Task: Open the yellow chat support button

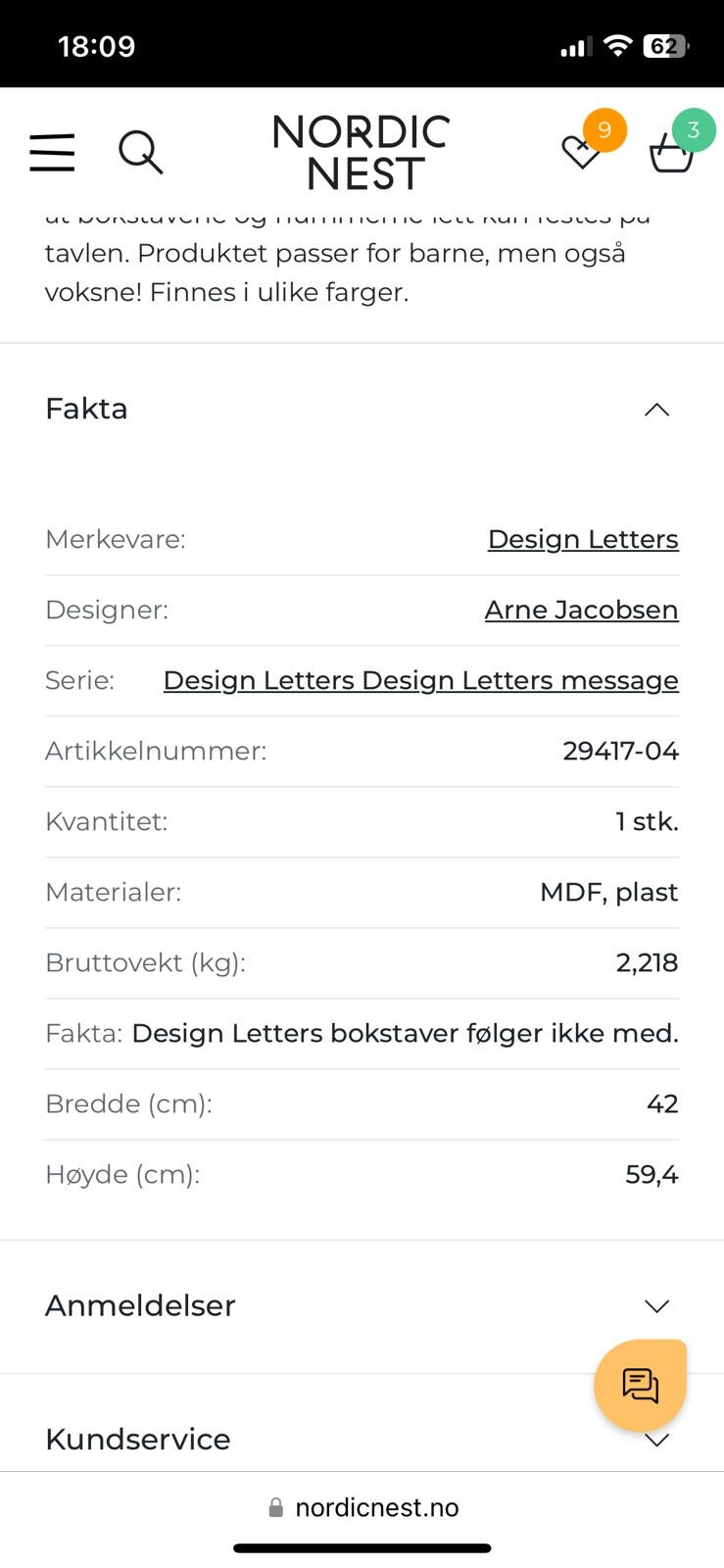Action: (640, 1385)
